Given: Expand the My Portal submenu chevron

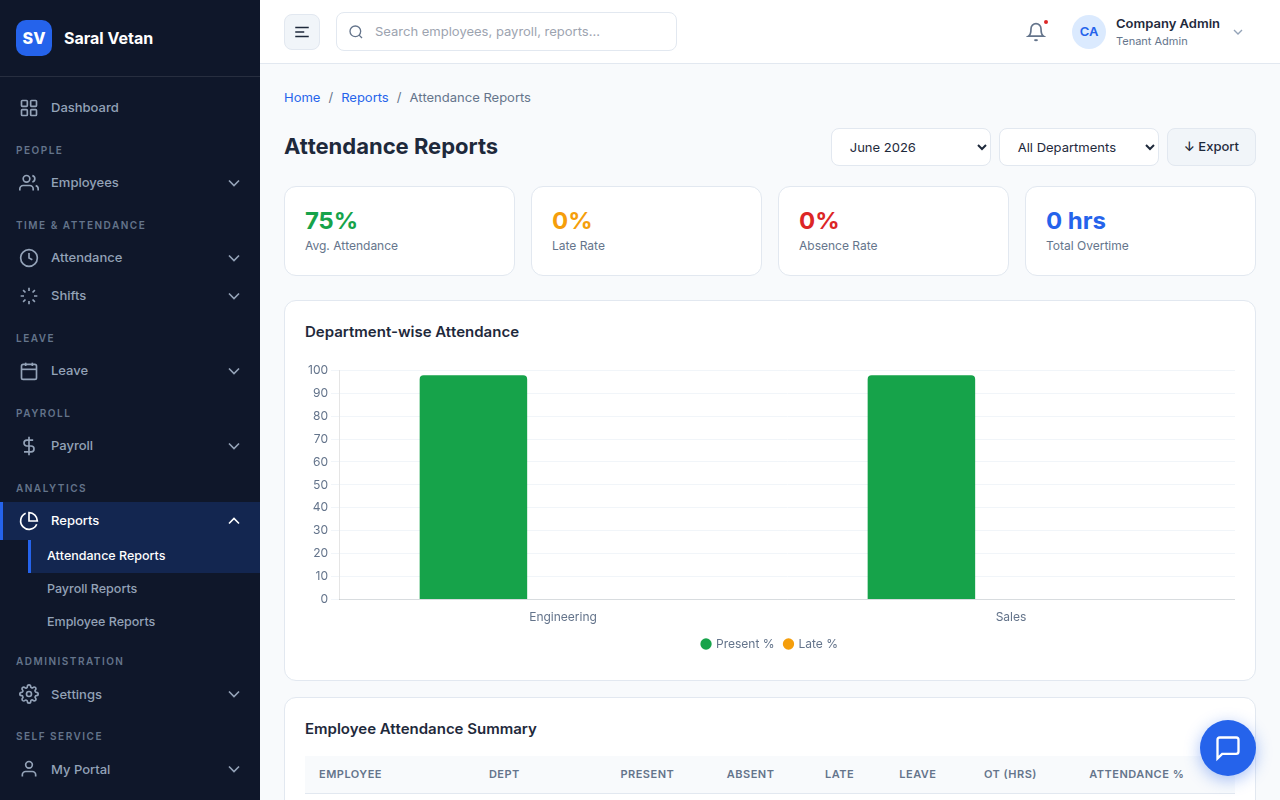Looking at the screenshot, I should [x=234, y=770].
